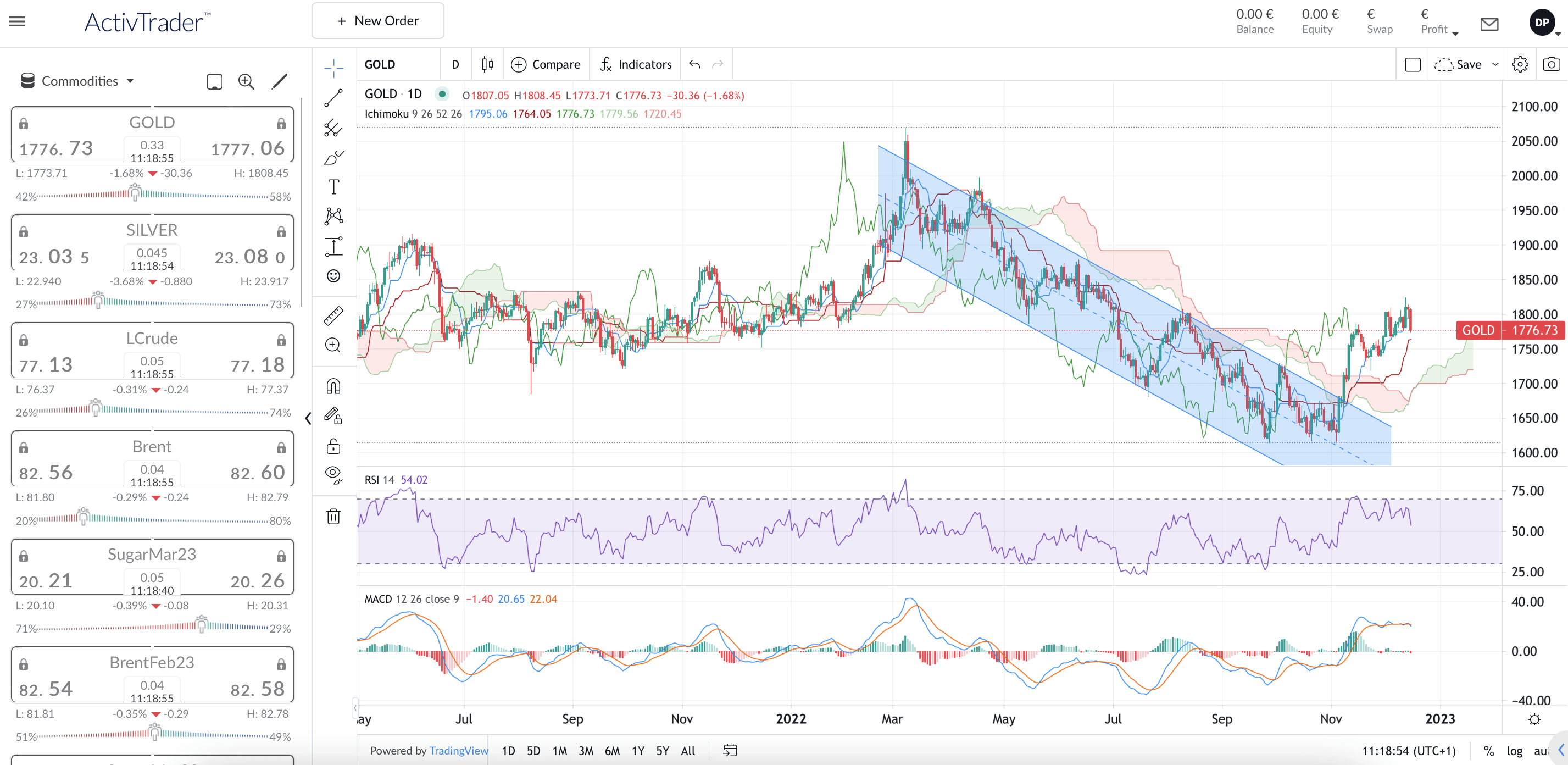The width and height of the screenshot is (1568, 765).
Task: Select the 6M time range
Action: tap(611, 750)
